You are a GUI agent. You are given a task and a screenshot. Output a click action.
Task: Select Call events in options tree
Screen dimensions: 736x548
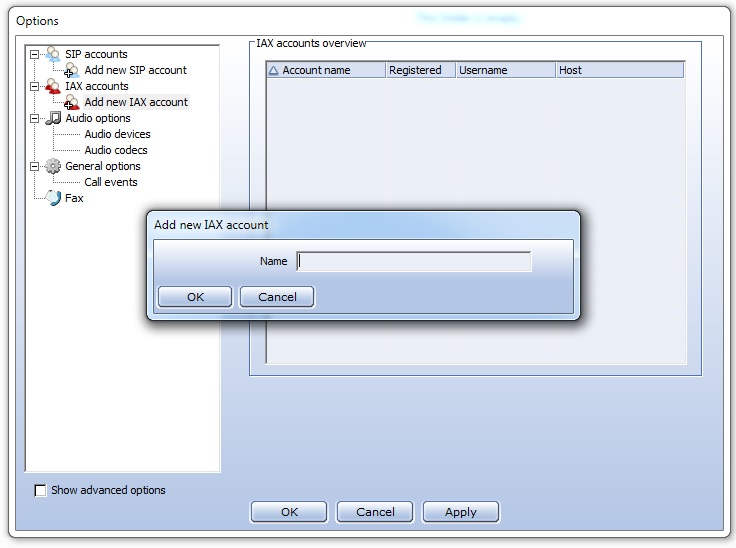[110, 182]
